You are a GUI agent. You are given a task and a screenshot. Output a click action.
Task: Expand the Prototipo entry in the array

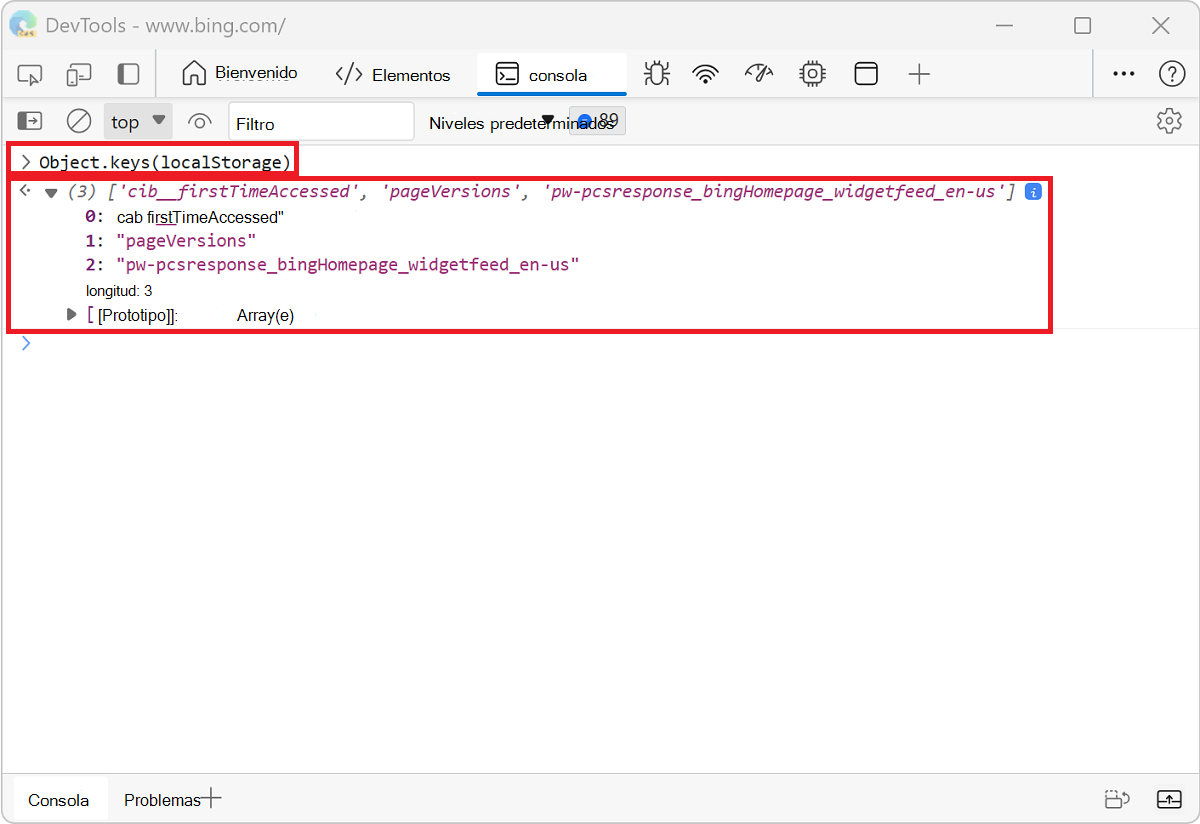point(70,313)
